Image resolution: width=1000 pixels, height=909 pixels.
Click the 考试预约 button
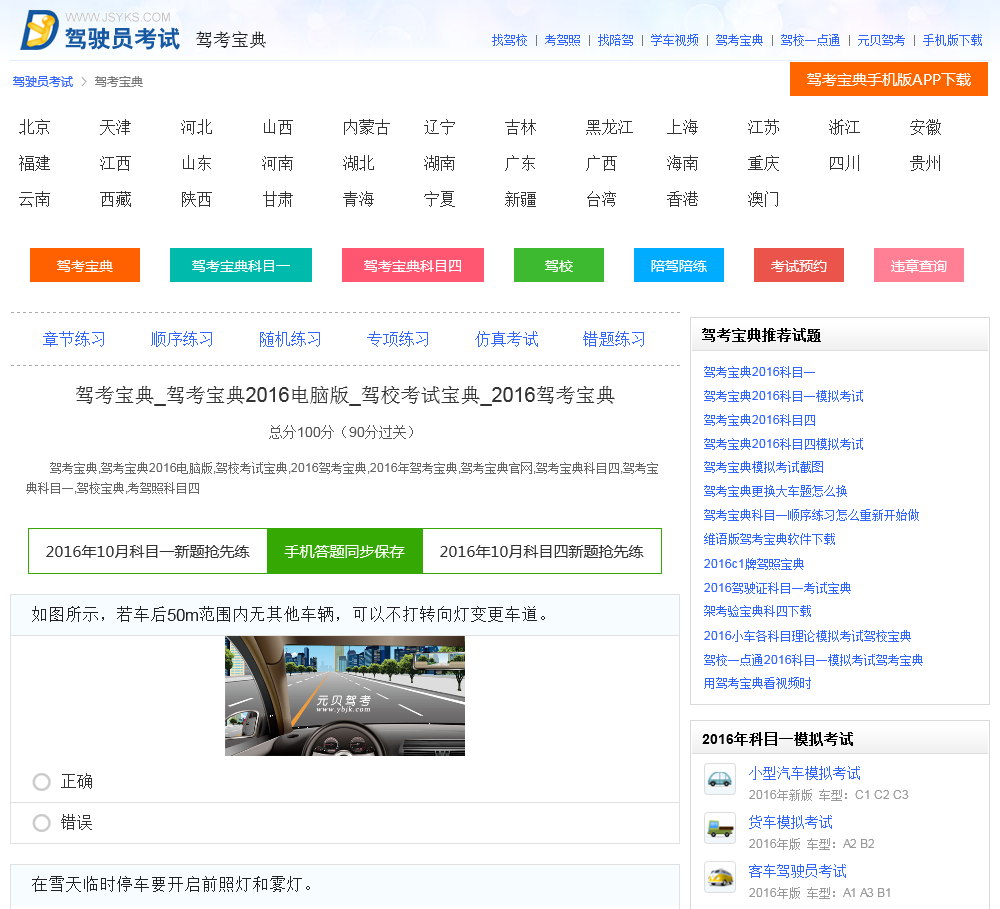tap(798, 265)
